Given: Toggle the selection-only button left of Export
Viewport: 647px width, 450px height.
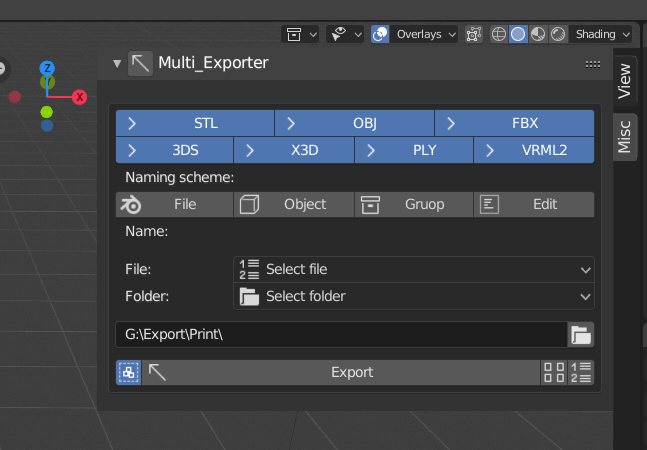Looking at the screenshot, I should [x=128, y=372].
